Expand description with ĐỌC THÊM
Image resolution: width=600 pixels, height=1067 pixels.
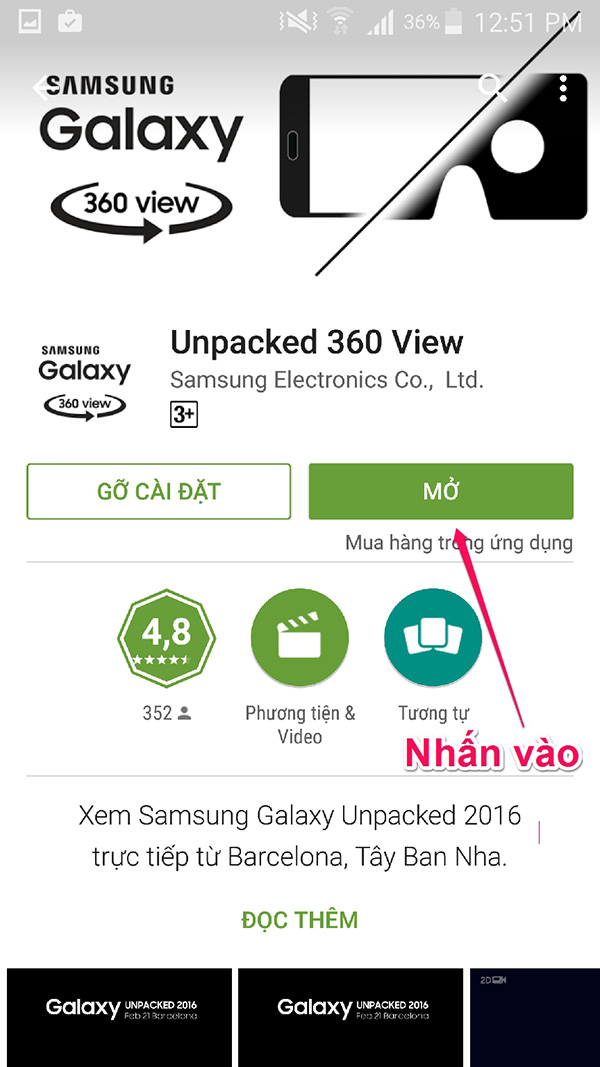[x=300, y=920]
